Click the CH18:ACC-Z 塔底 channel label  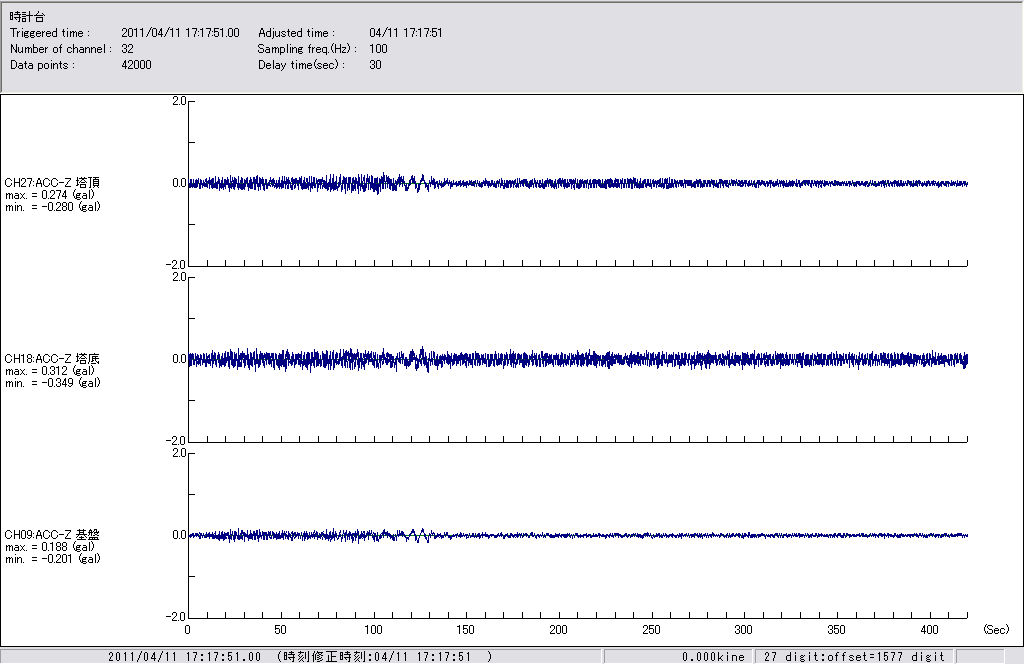52,358
